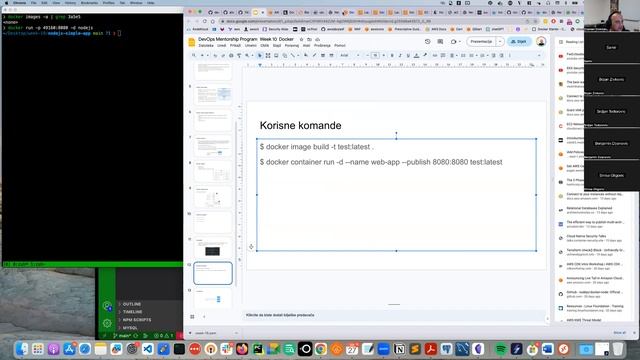Click the move-to-folder icon beside the title
Screen dimensions: 640x360
[x=309, y=40]
